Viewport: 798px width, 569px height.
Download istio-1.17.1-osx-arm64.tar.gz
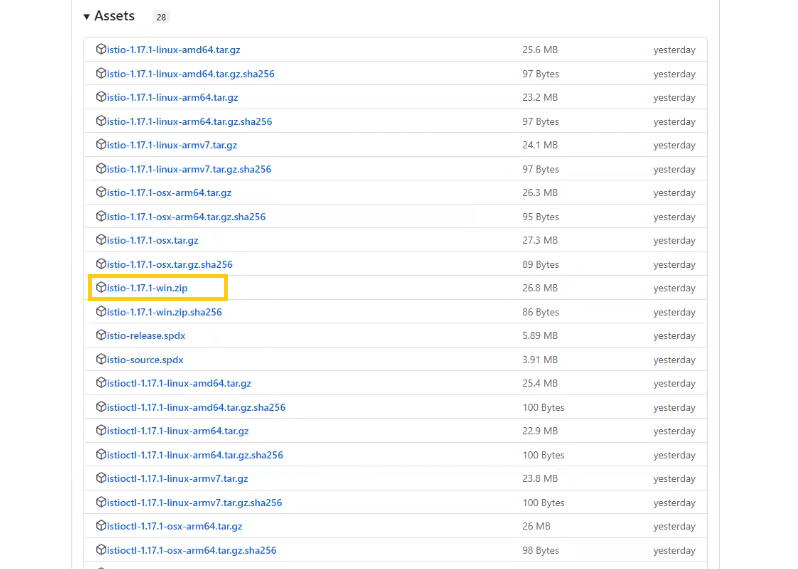[169, 193]
